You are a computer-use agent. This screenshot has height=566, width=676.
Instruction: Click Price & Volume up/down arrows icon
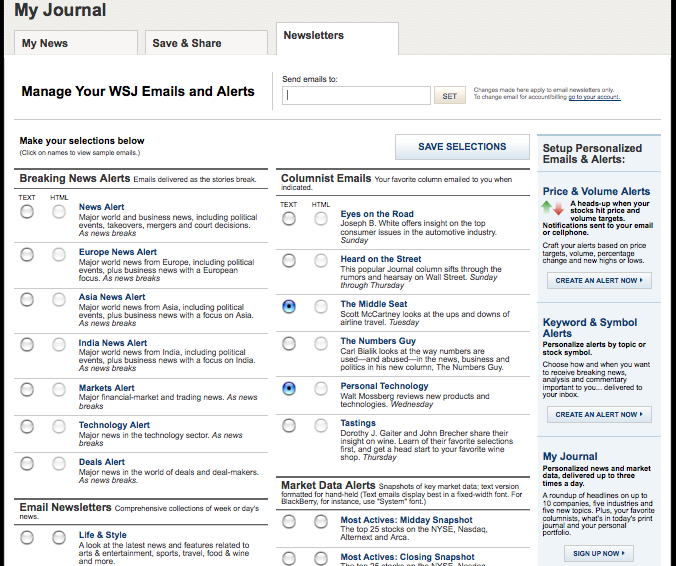point(553,208)
